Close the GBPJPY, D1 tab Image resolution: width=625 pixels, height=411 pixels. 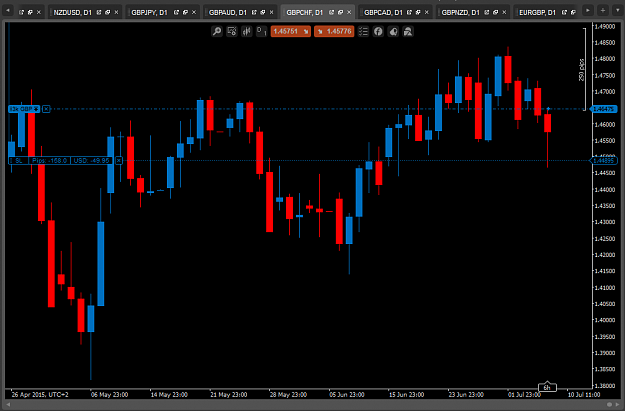194,12
